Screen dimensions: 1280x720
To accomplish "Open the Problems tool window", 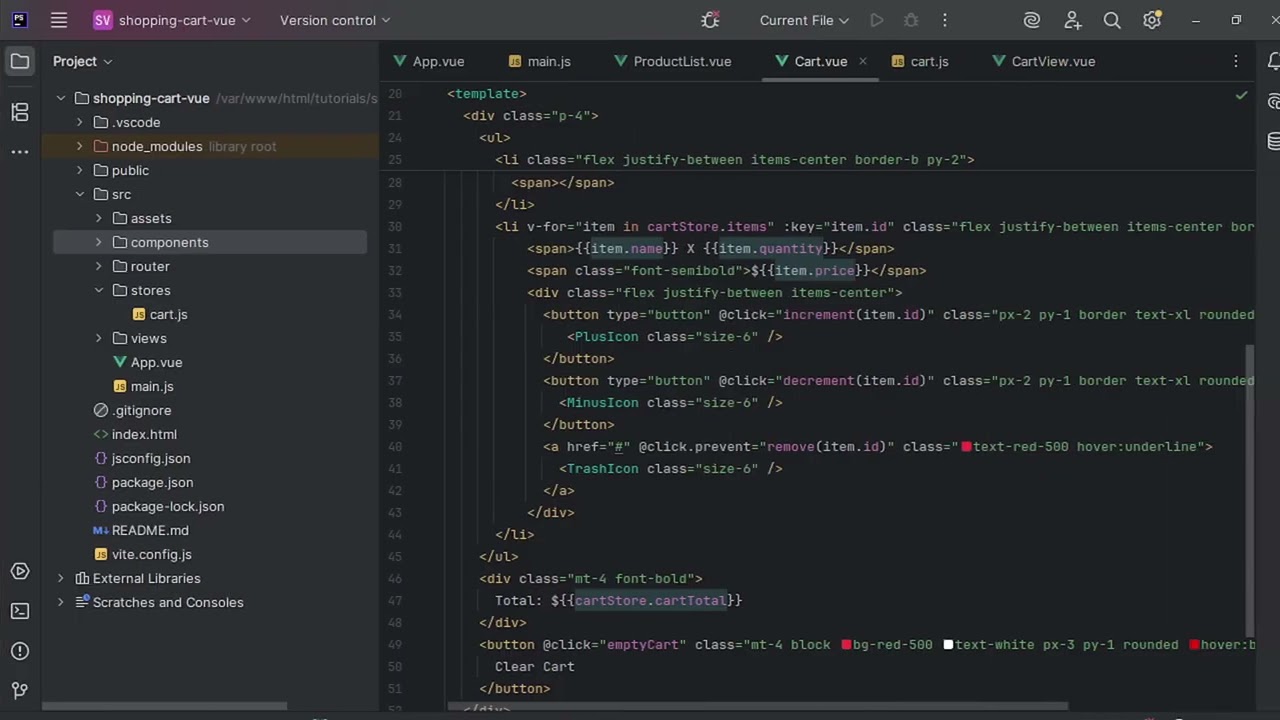I will pyautogui.click(x=20, y=651).
